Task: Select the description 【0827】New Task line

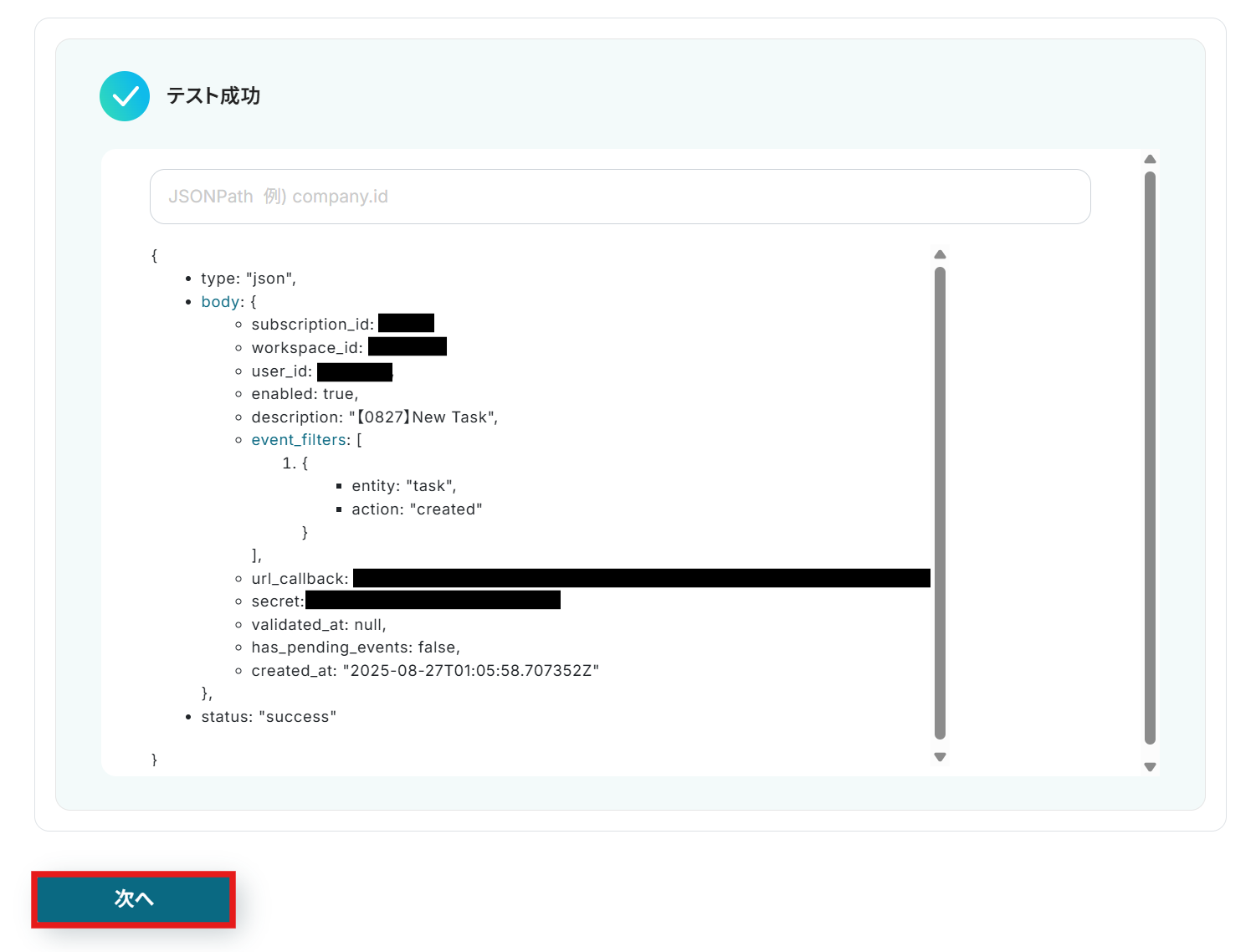Action: coord(375,417)
